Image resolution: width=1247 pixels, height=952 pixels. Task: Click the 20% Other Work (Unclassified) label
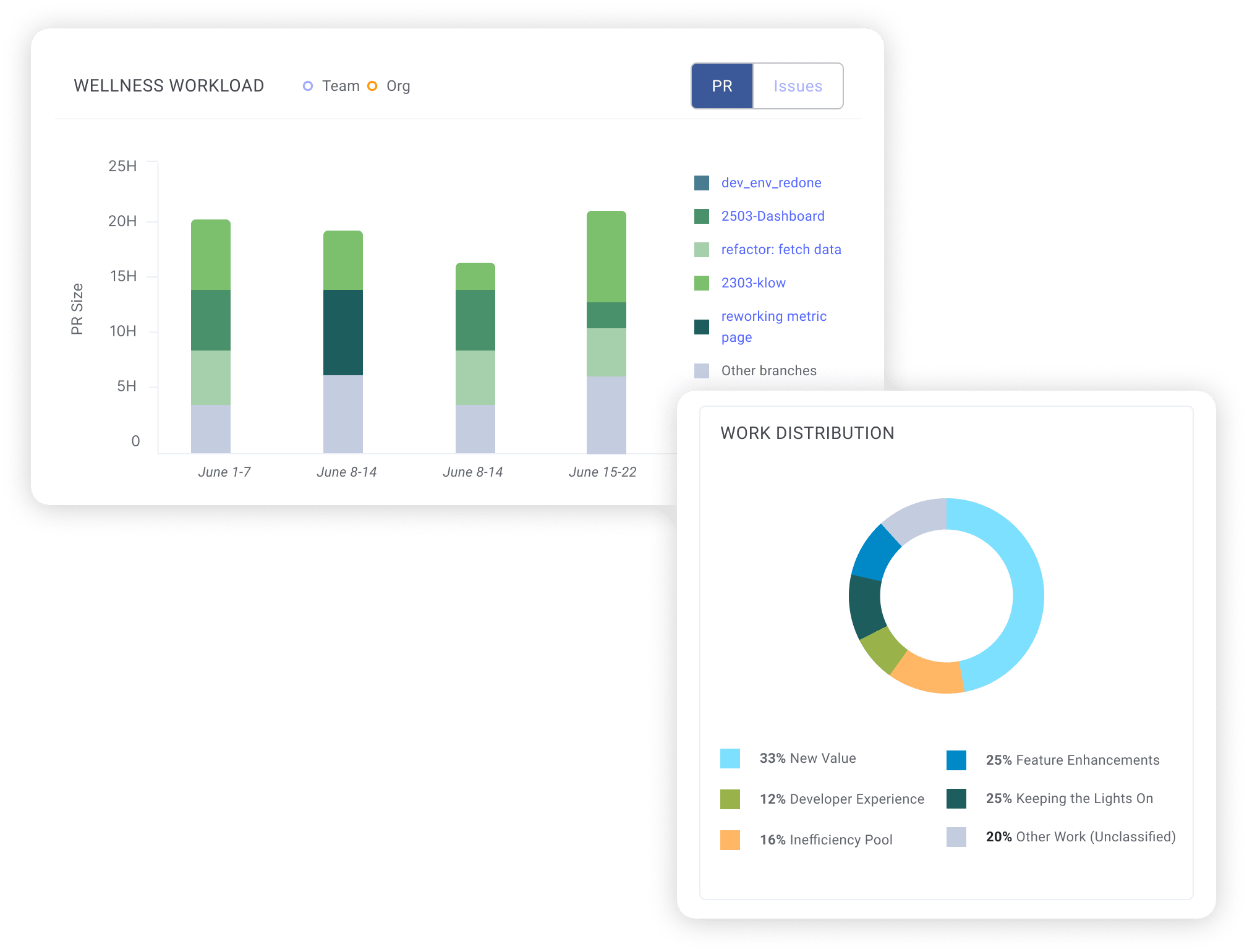[x=1081, y=837]
